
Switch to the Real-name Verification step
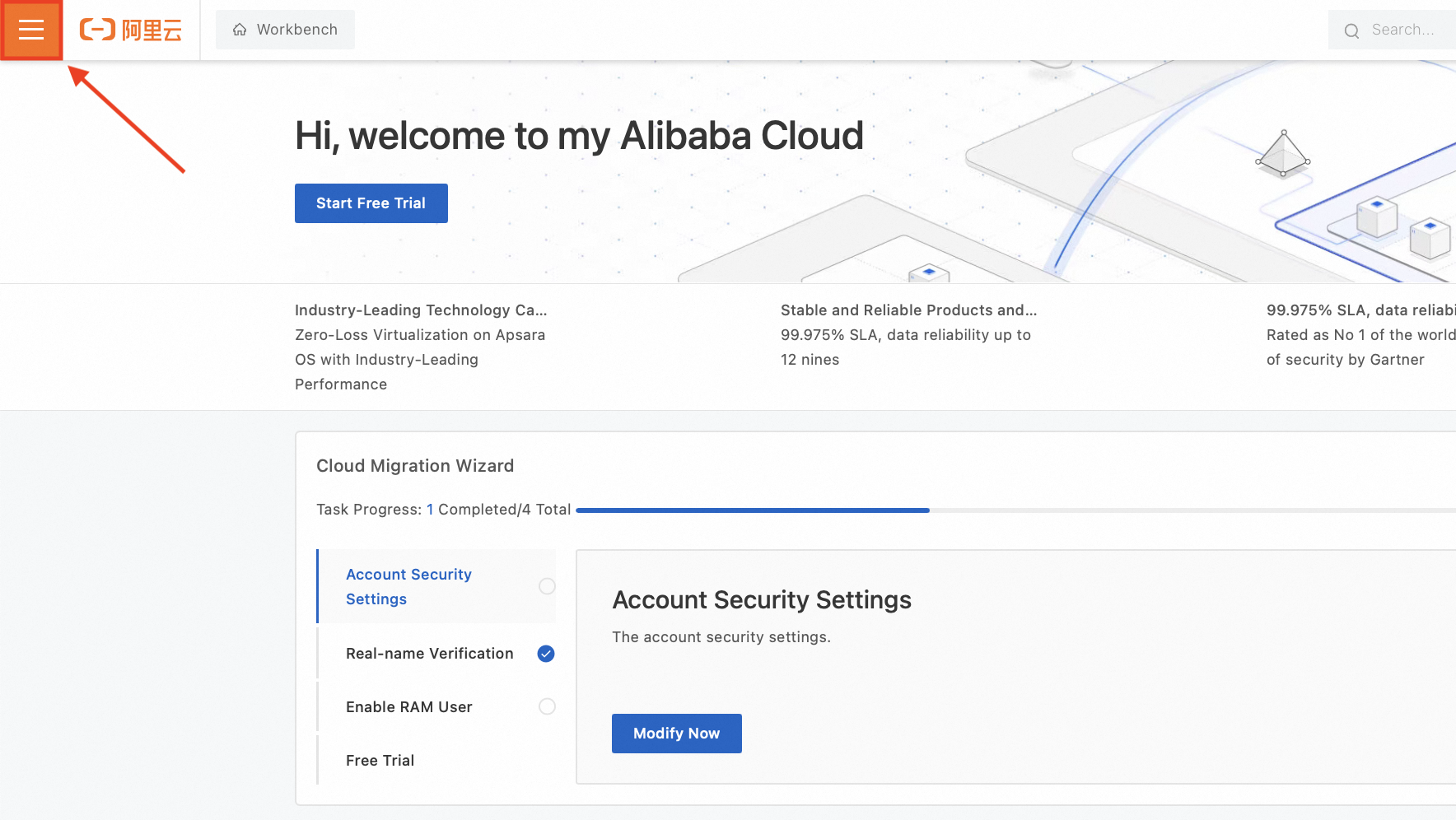429,654
